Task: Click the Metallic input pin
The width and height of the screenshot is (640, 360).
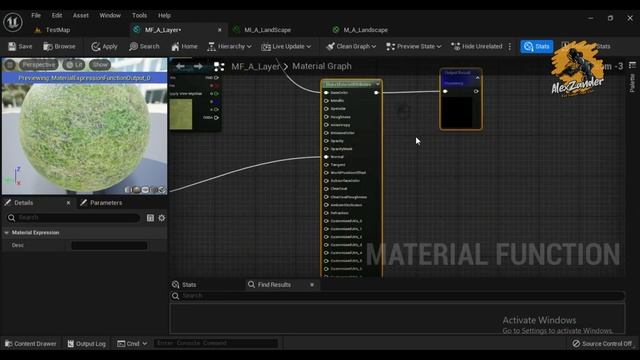Action: tap(326, 100)
